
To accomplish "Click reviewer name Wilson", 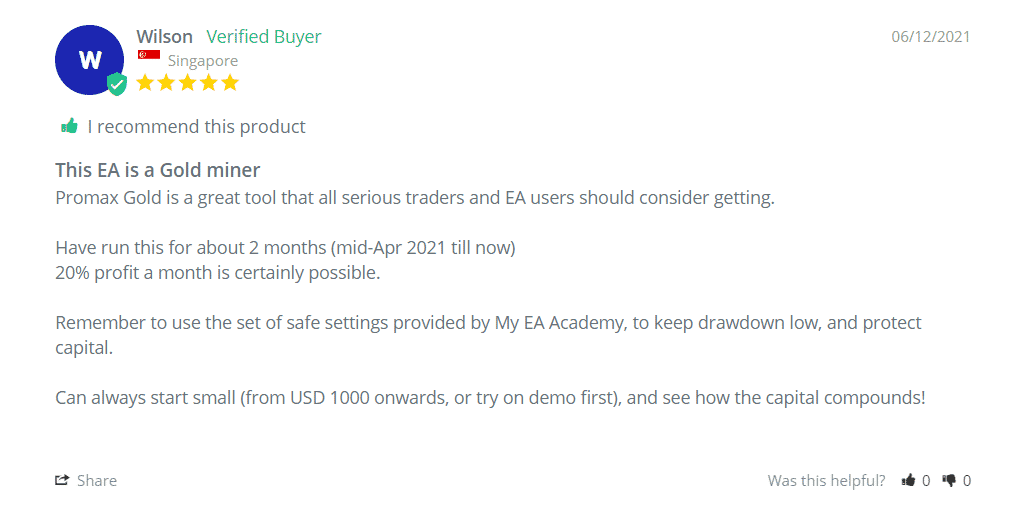I will (x=164, y=36).
